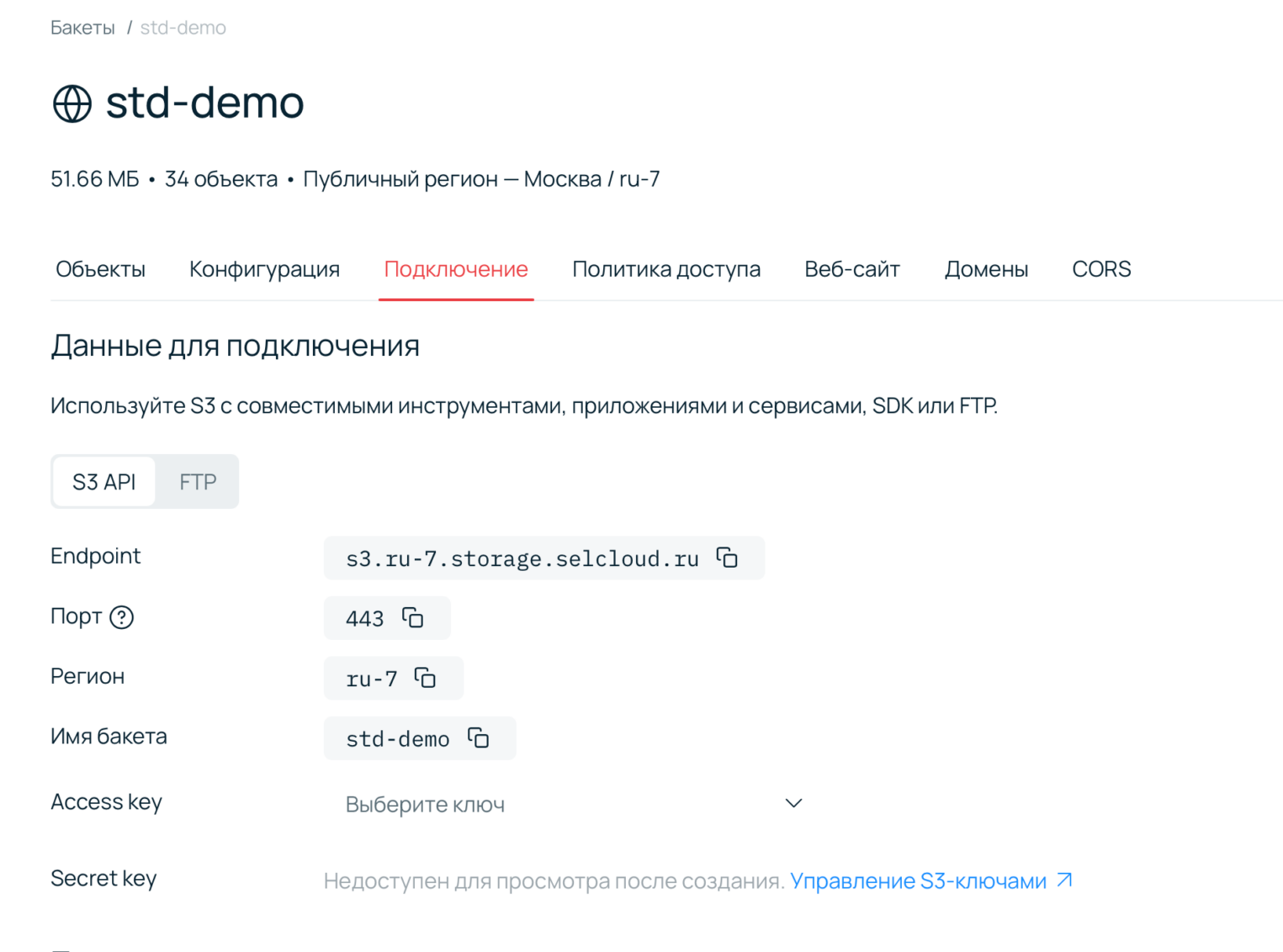The width and height of the screenshot is (1283, 952).
Task: Open the Управление S3-ключами link
Action: 918,881
